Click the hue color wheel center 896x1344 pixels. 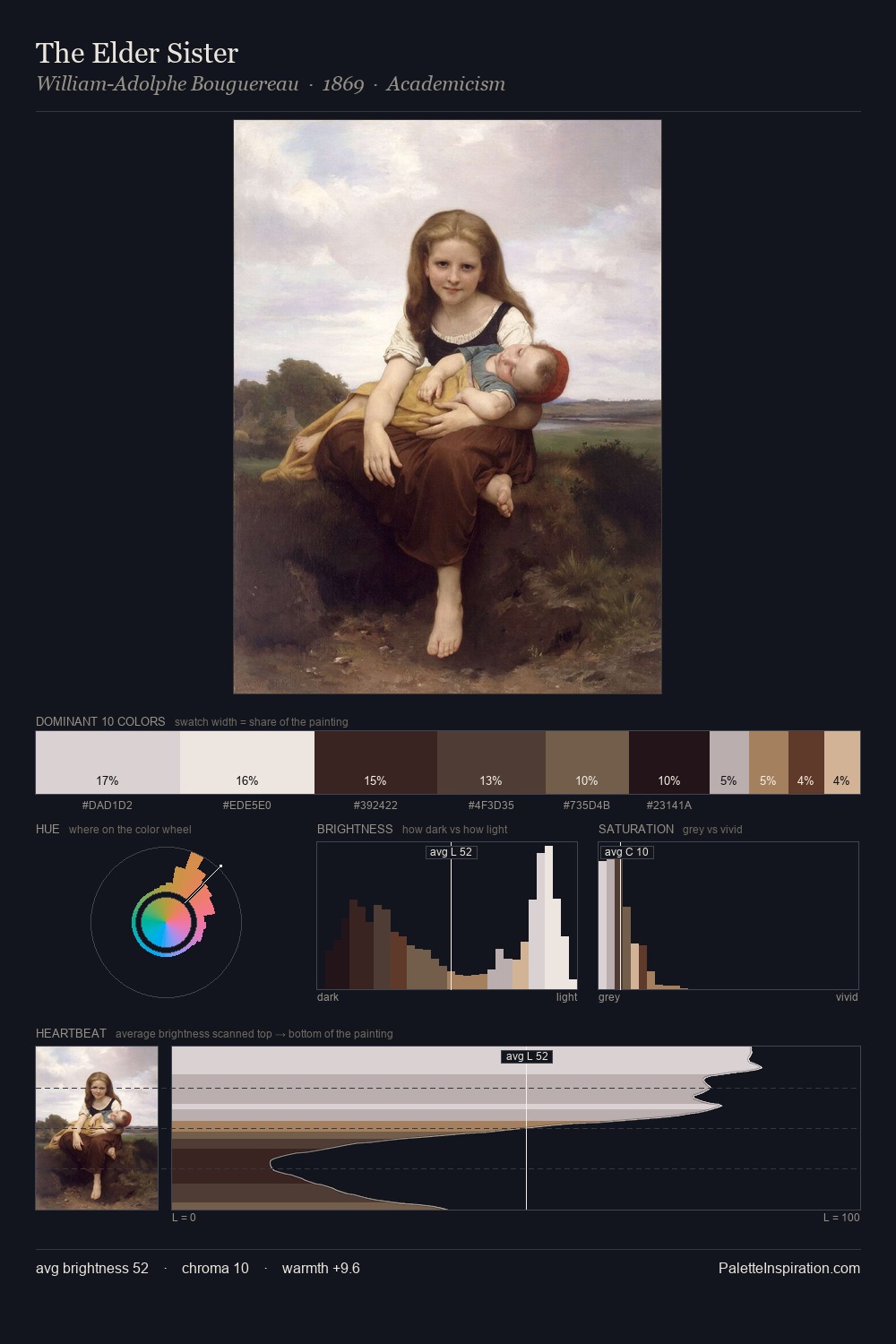click(166, 922)
